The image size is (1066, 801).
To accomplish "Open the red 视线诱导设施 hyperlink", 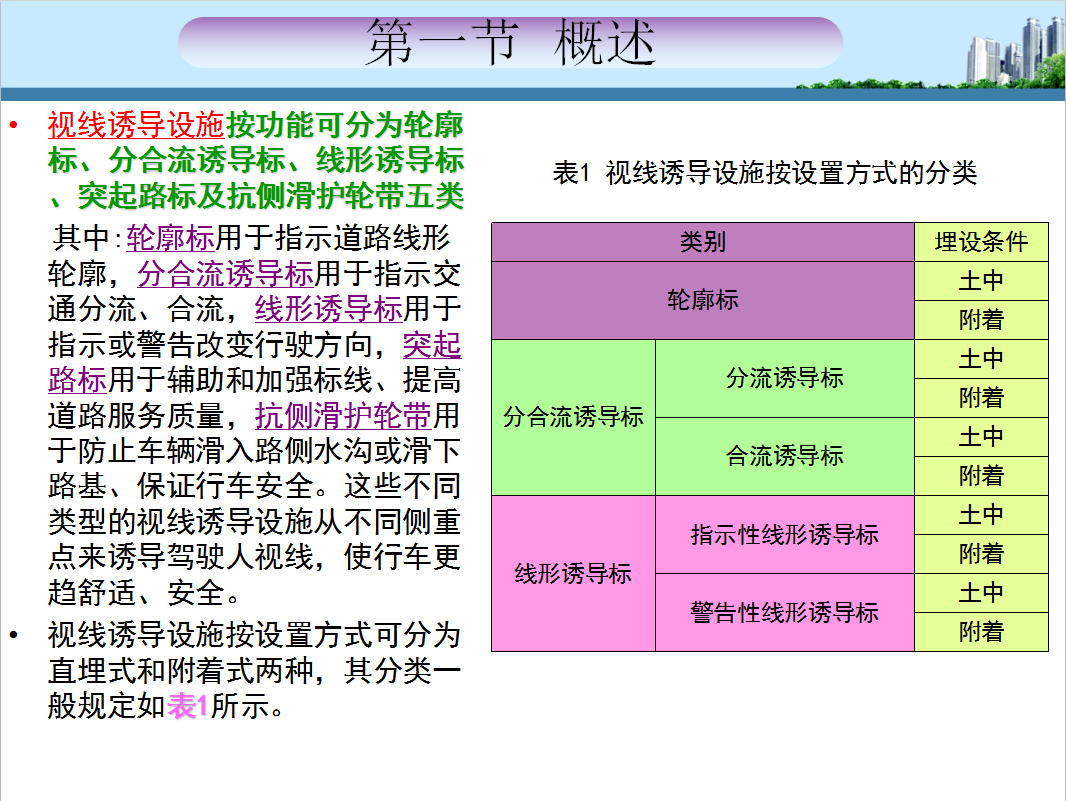I will tap(136, 125).
